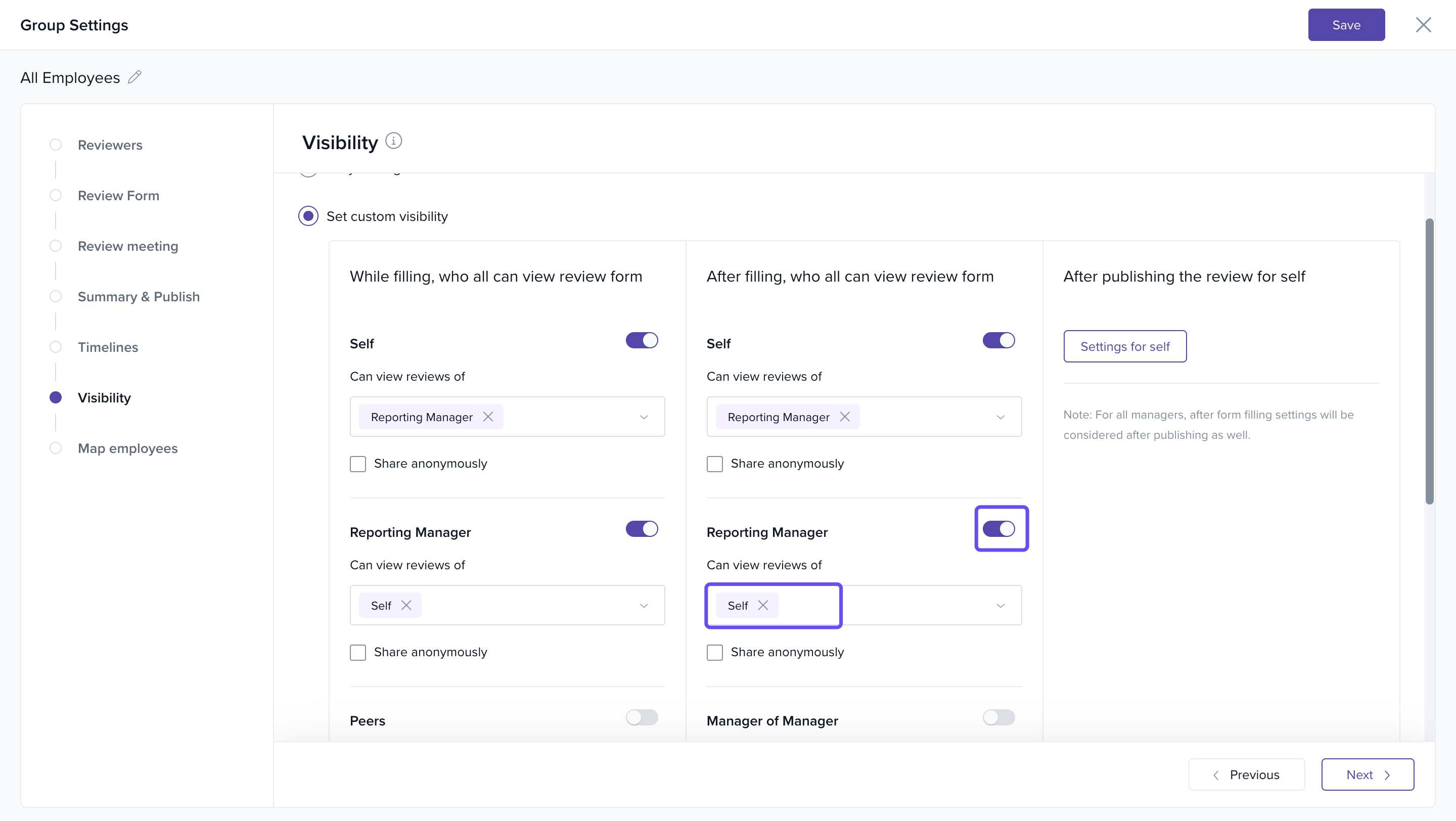This screenshot has width=1456, height=821.
Task: Disable Self toggle in While filling column
Action: 642,340
